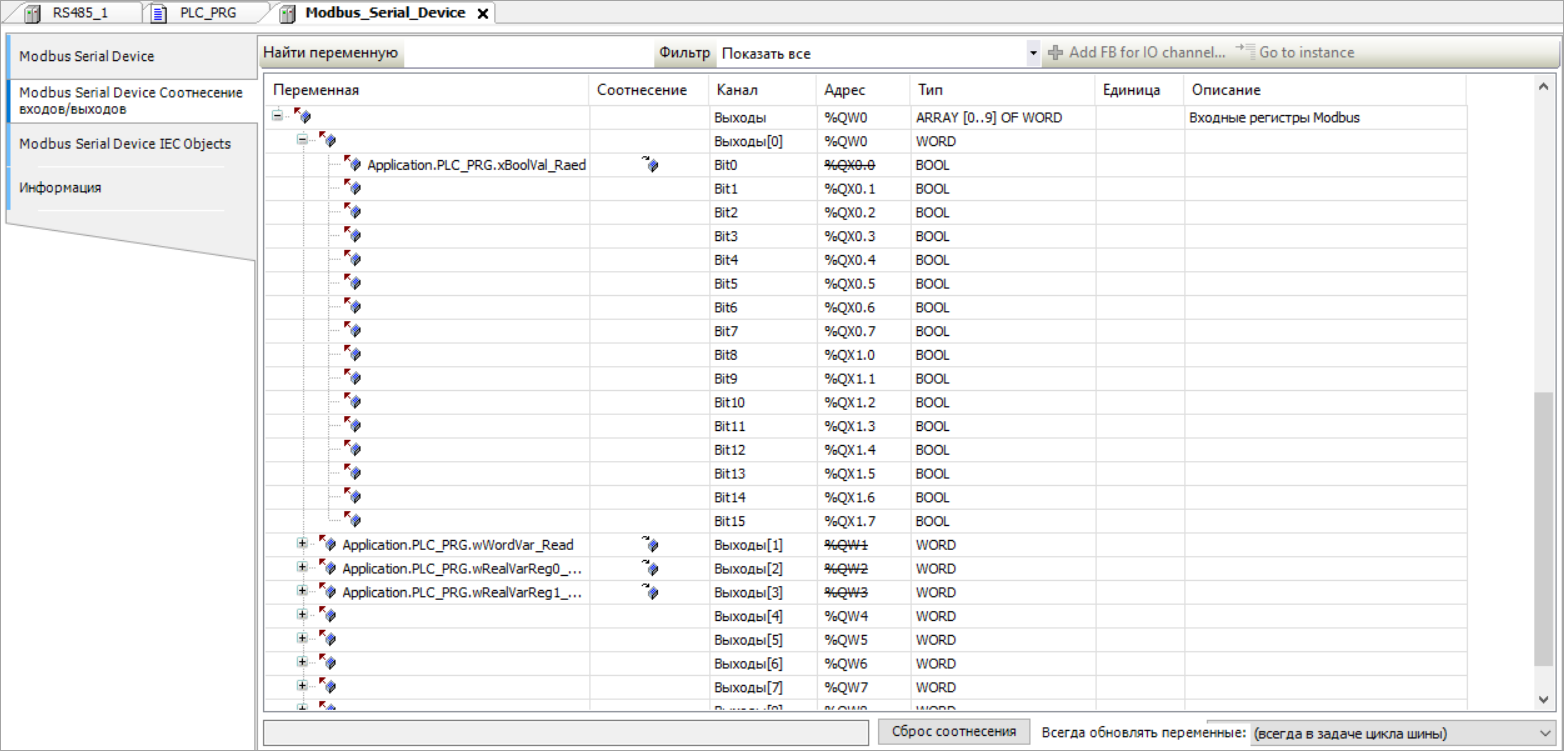Click the Add FB for IO channel icon
The image size is (1564, 751).
coord(1055,53)
